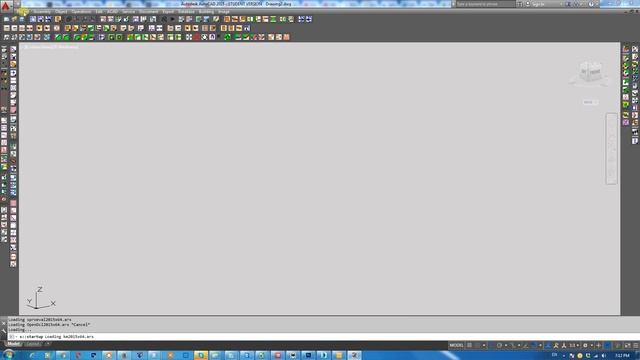Toggle the drawing grid display
Image resolution: width=640 pixels, height=360 pixels.
[469, 345]
